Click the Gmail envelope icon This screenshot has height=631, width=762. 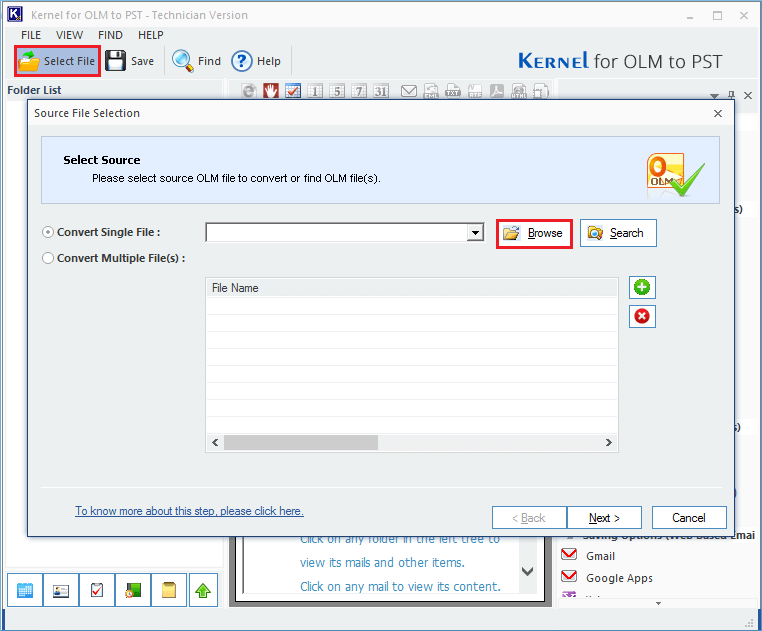(x=569, y=554)
